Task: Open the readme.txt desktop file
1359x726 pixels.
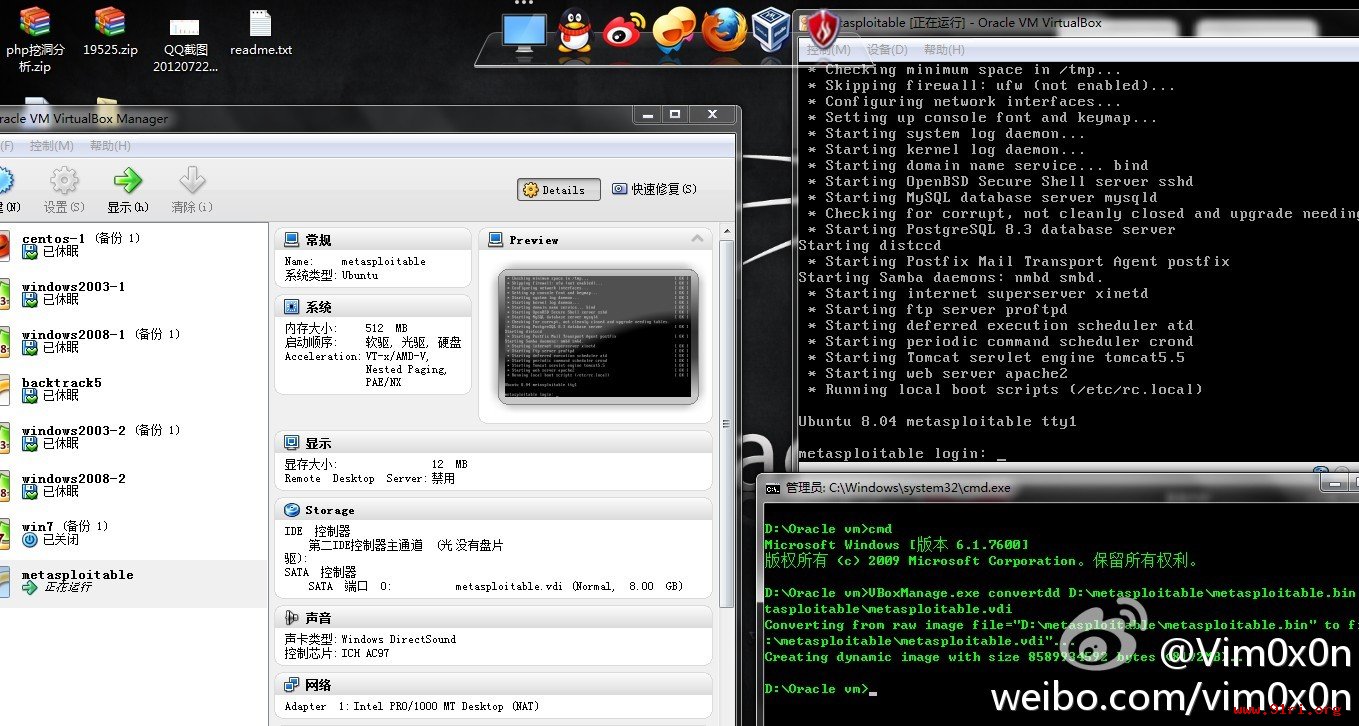Action: (x=261, y=32)
